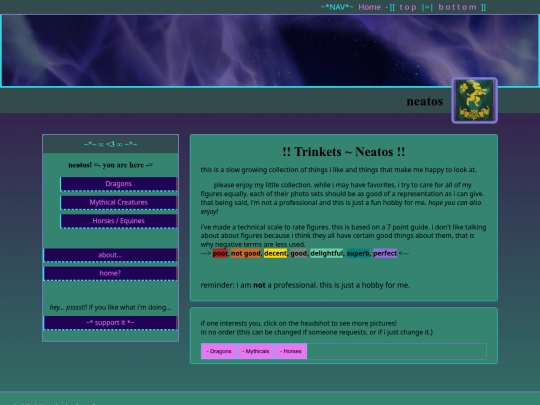540x405 pixels.
Task: Click the teal 'superb' rating label
Action: click(358, 253)
